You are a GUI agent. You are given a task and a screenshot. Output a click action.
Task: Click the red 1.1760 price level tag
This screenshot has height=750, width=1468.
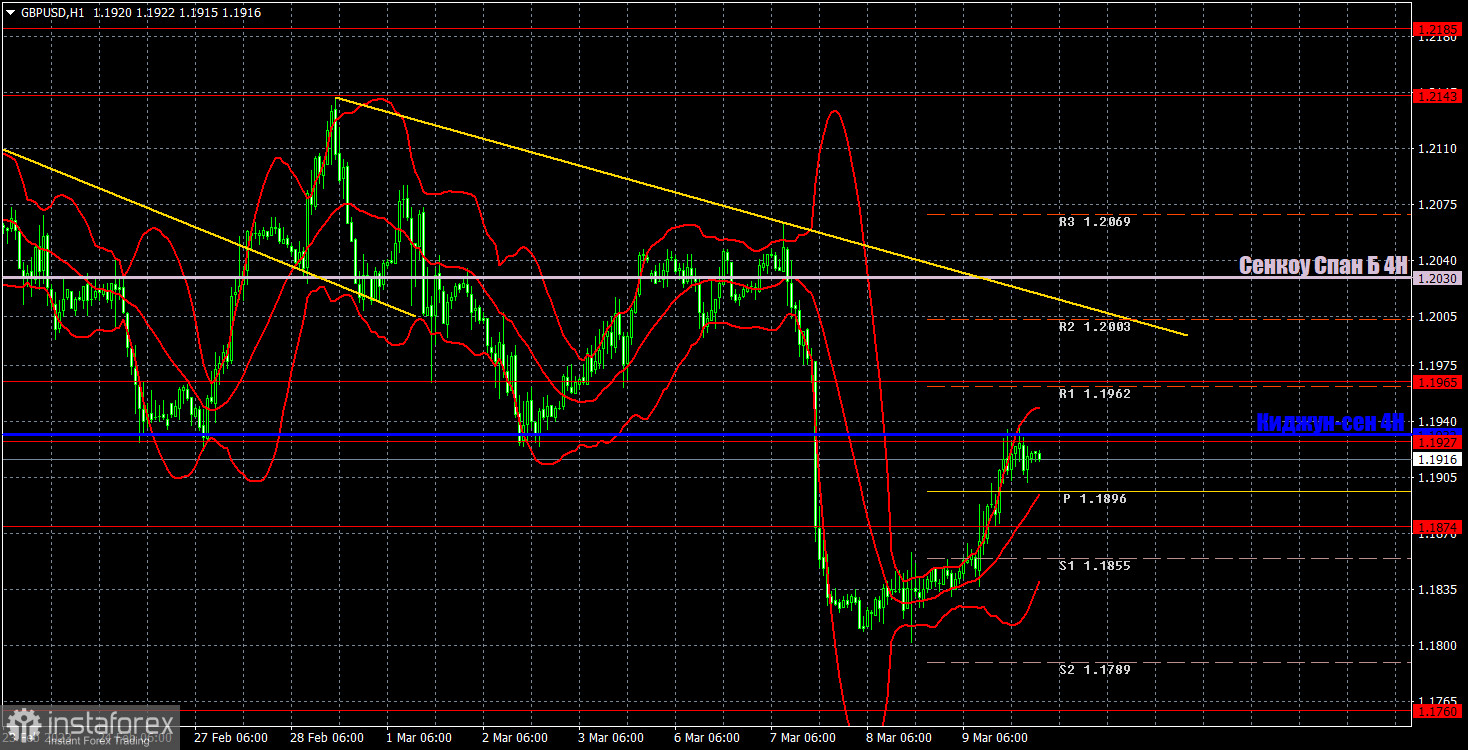(1438, 710)
